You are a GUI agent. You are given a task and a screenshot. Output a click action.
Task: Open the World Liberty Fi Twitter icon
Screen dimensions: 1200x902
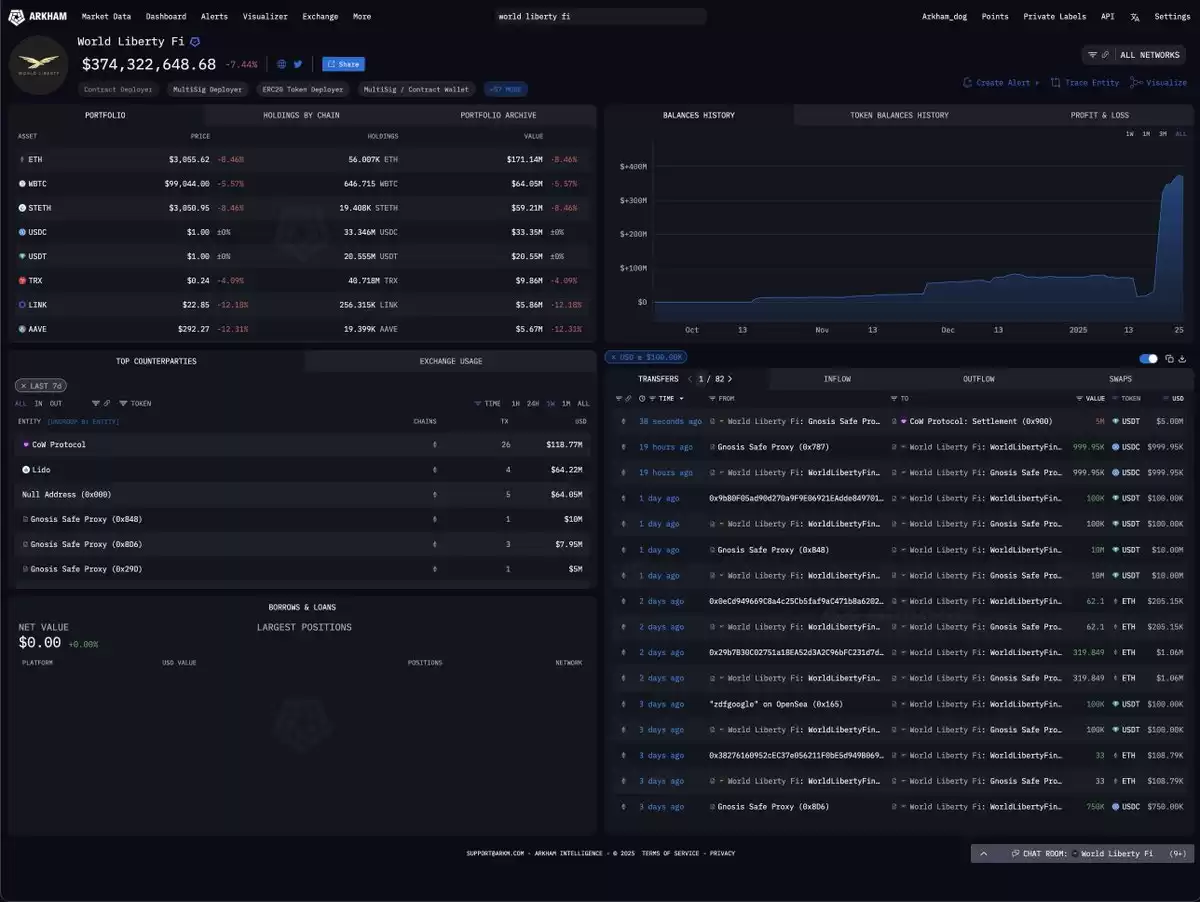point(298,64)
